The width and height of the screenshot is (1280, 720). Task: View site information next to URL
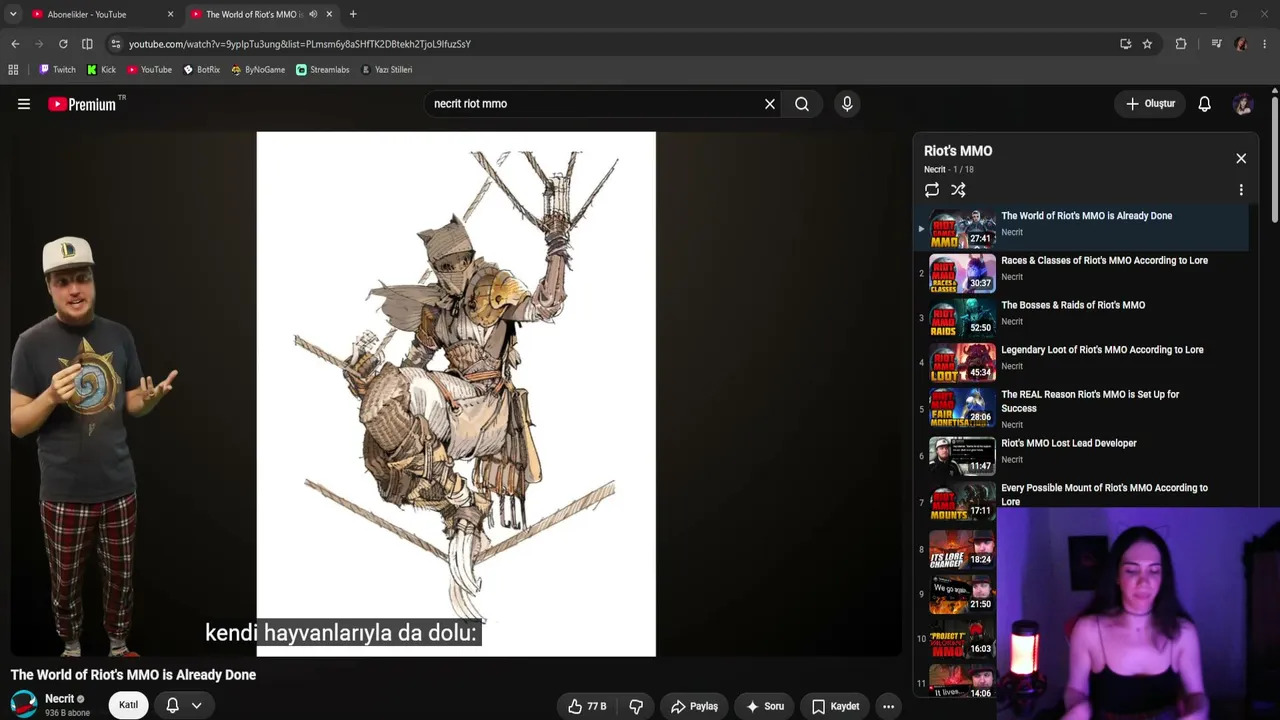pos(116,44)
